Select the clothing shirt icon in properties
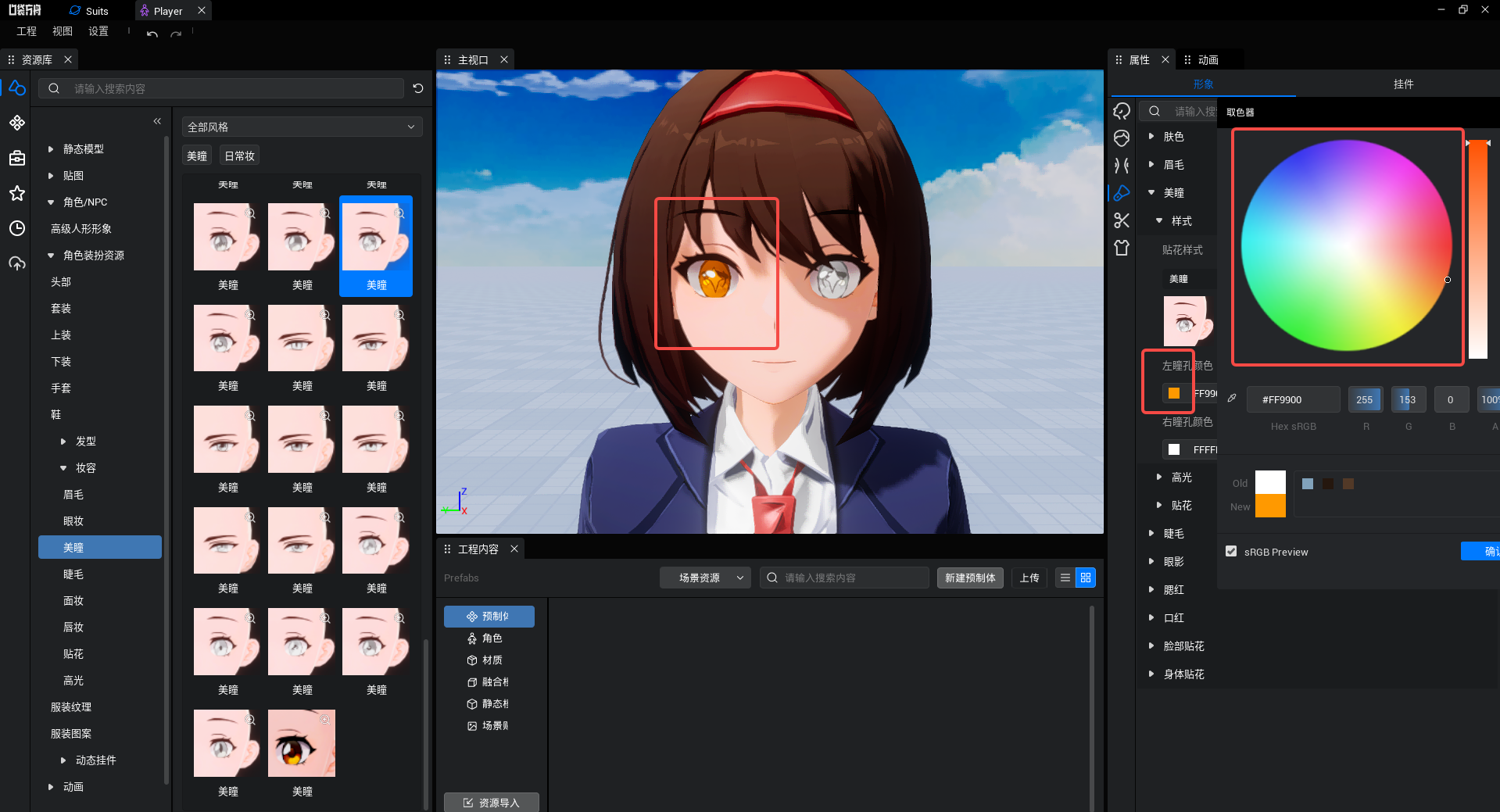This screenshot has width=1500, height=812. tap(1122, 248)
